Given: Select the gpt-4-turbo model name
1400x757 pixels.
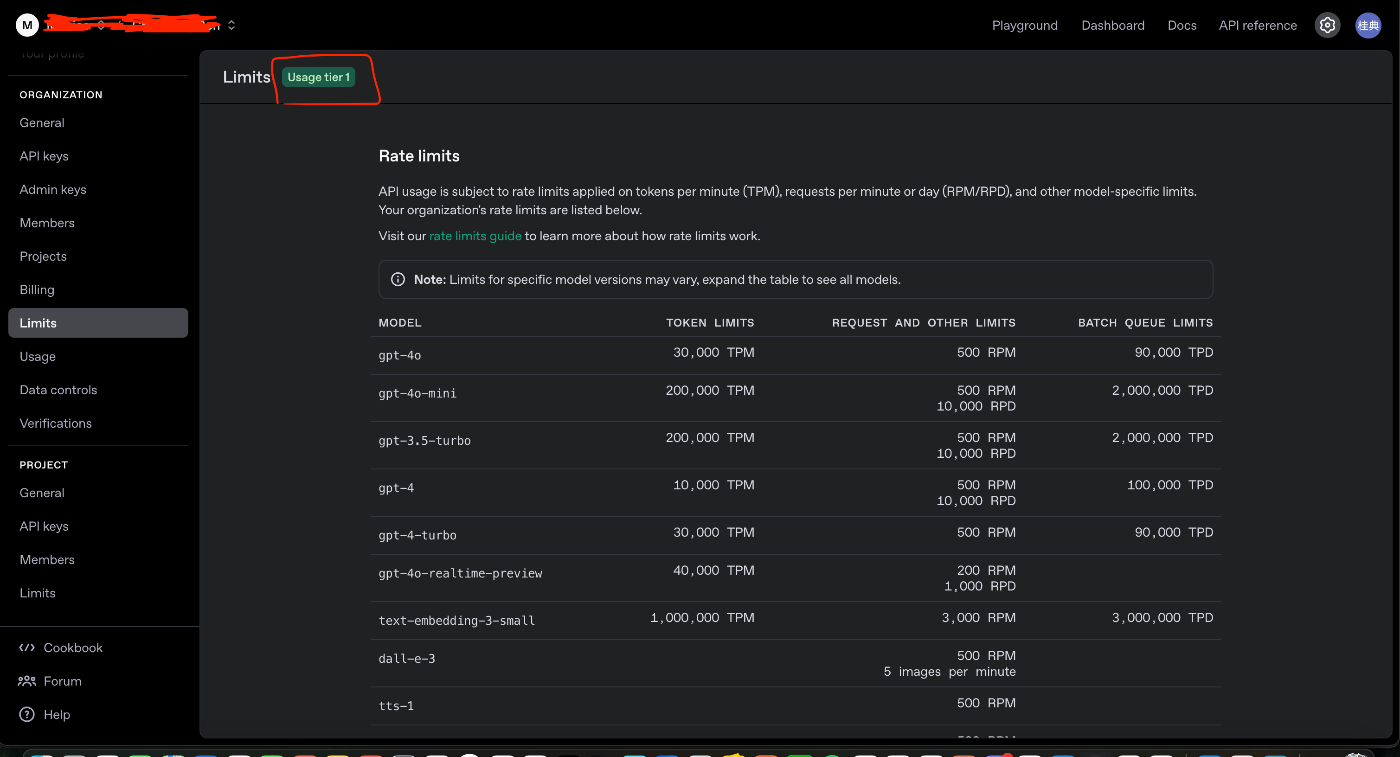Looking at the screenshot, I should (x=418, y=536).
